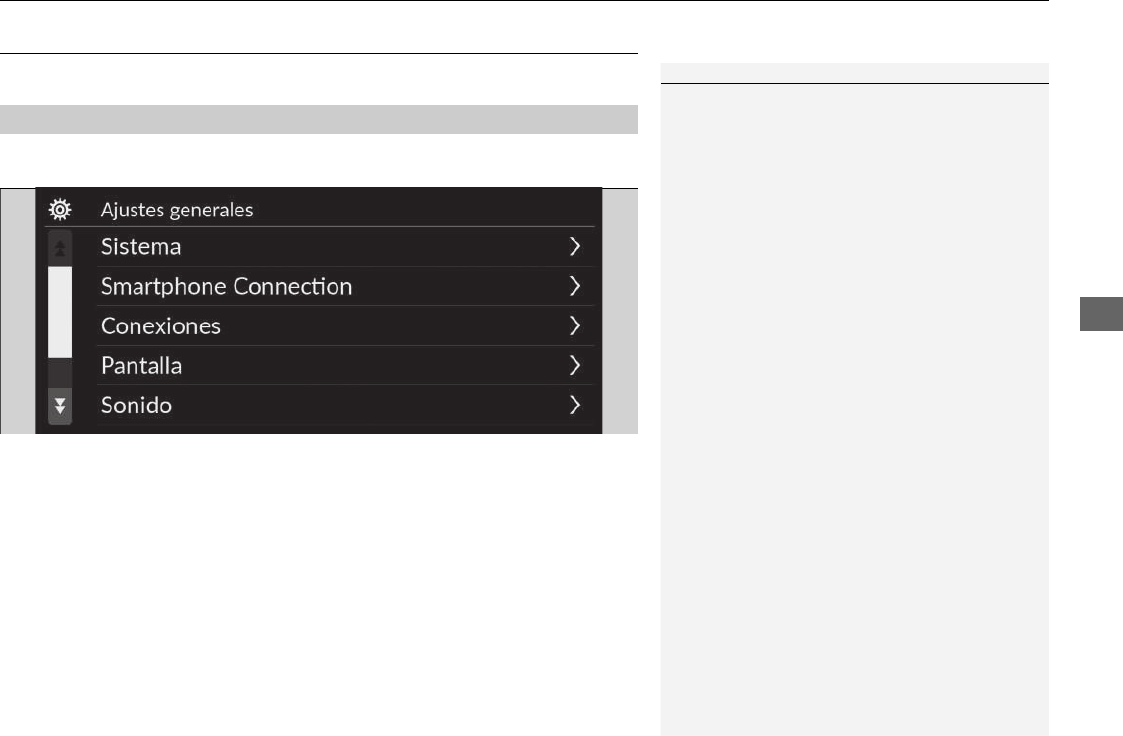Screen dimensions: 1123x736
Task: Expand the Sistema chevron arrow
Action: (x=574, y=246)
